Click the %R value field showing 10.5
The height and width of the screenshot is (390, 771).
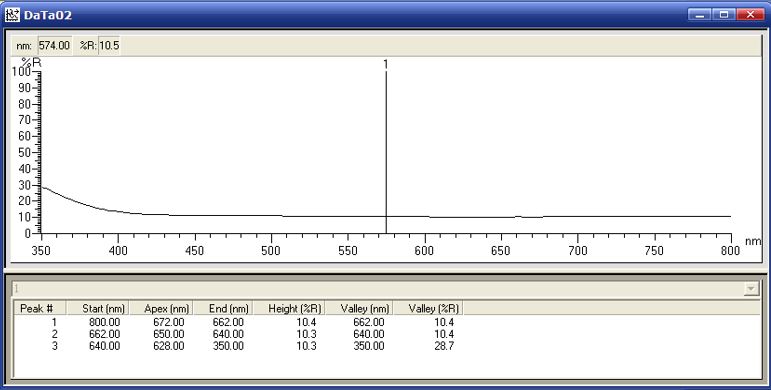[x=109, y=46]
